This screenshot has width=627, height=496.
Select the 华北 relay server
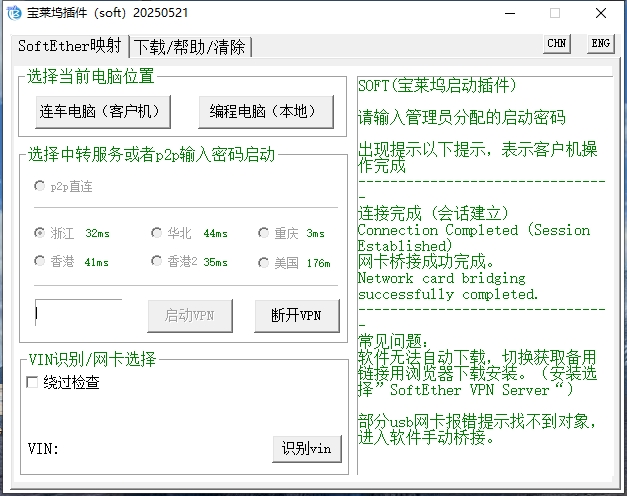(157, 233)
